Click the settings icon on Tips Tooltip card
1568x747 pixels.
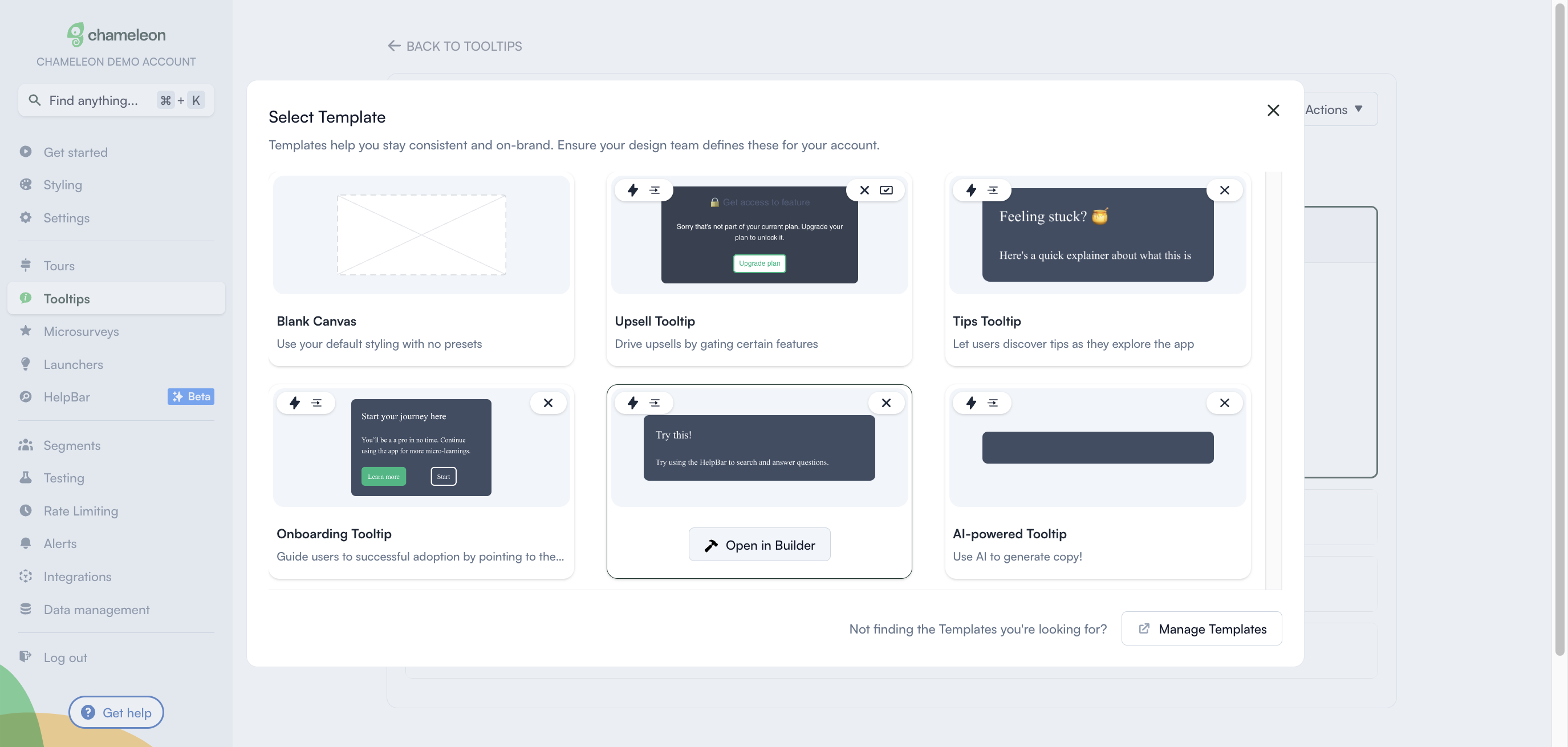tap(993, 190)
